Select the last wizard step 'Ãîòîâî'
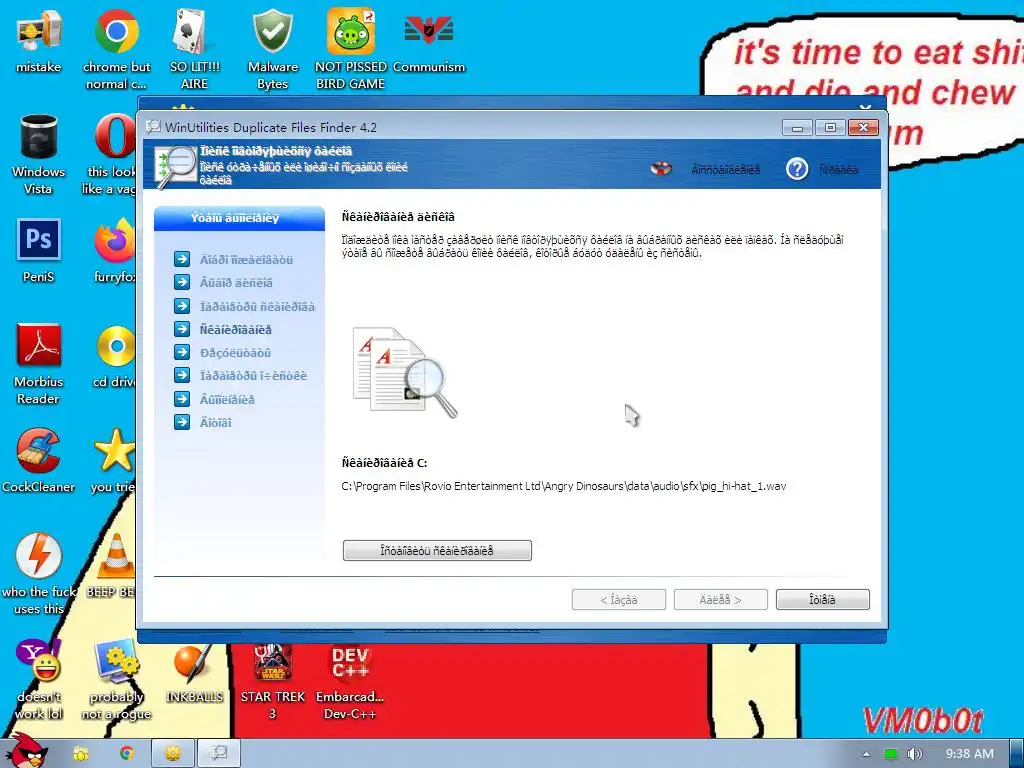 [216, 423]
